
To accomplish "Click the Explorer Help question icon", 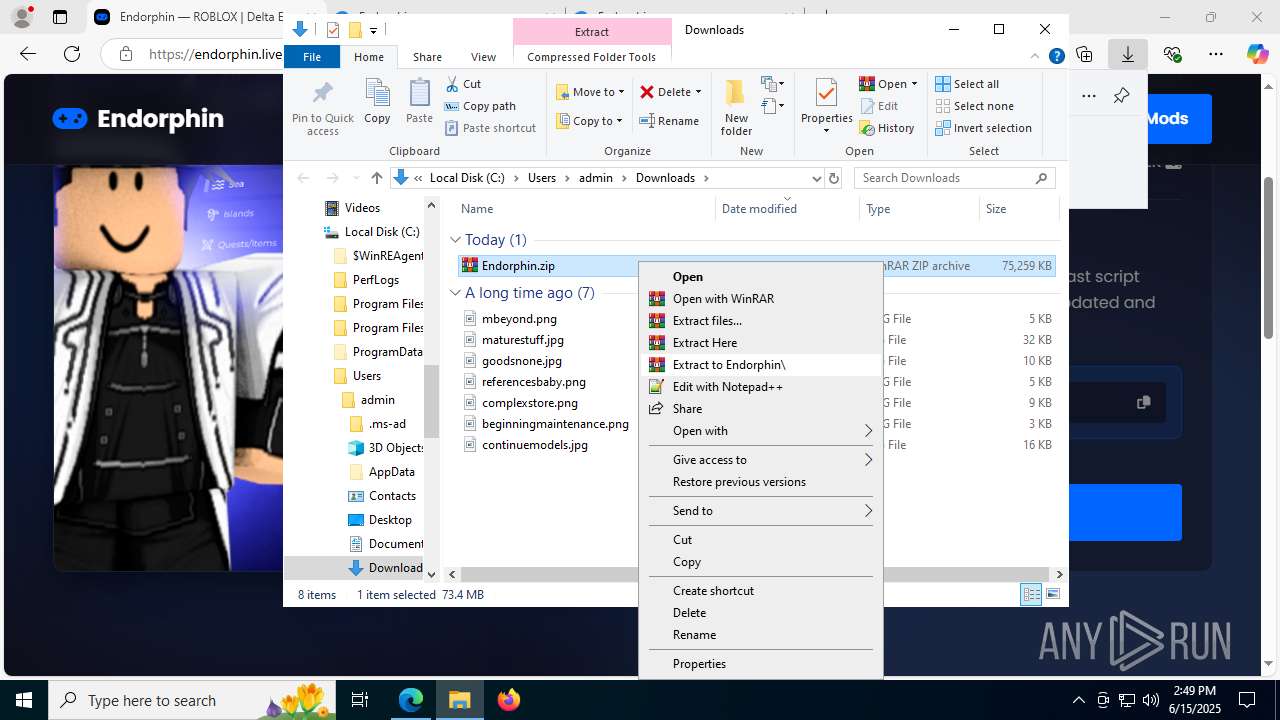I will pos(1056,57).
